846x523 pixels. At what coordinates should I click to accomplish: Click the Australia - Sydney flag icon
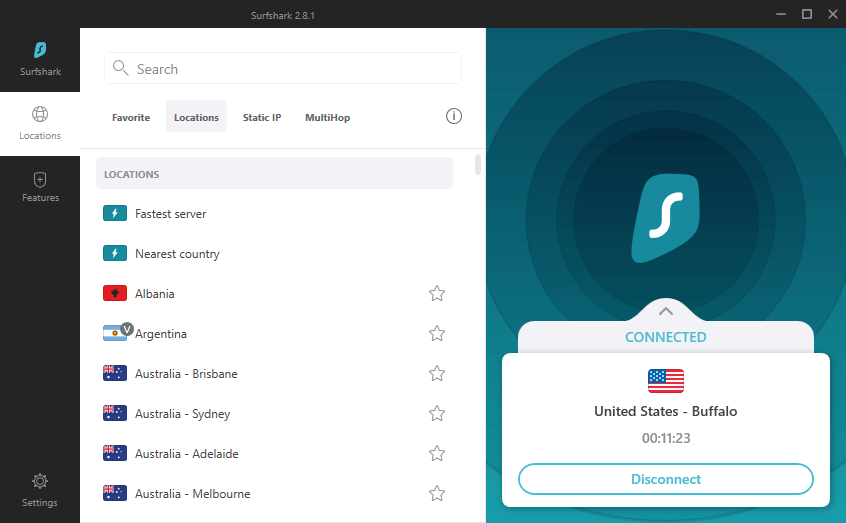[115, 413]
